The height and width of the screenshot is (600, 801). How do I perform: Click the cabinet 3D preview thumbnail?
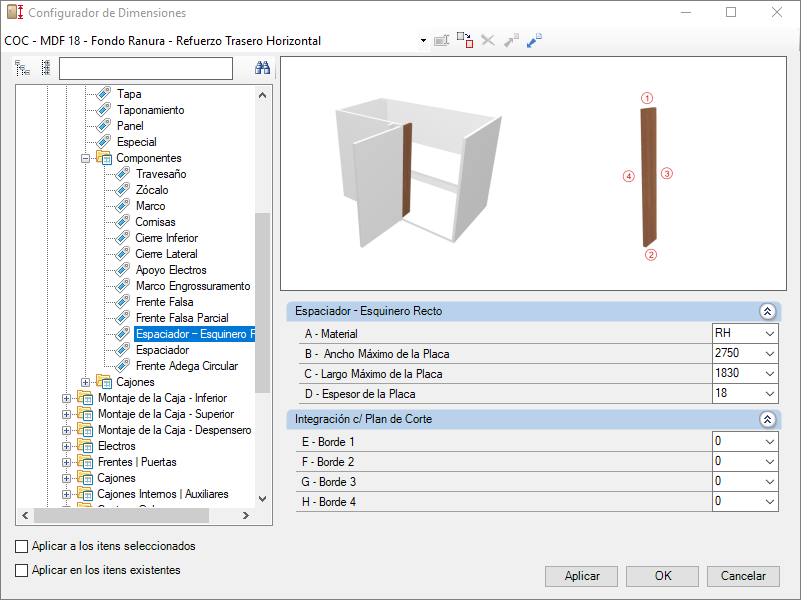418,173
